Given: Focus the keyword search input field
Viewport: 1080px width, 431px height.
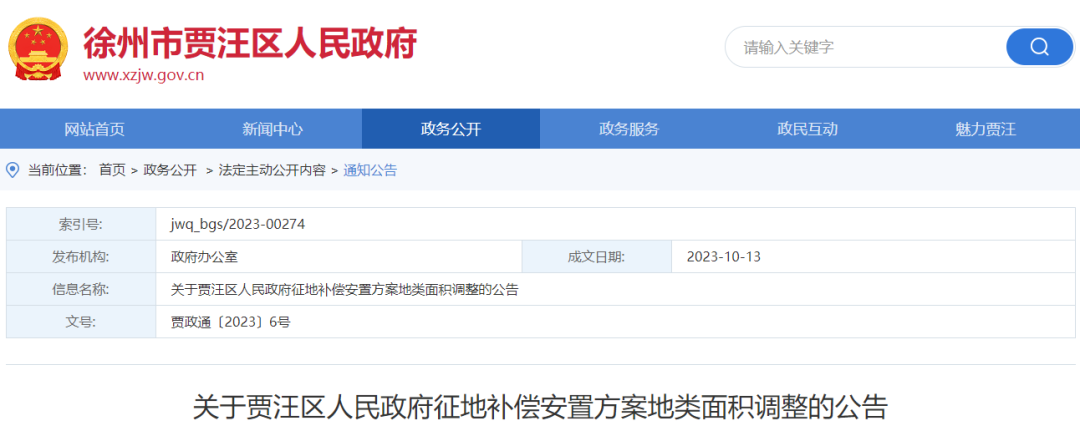Looking at the screenshot, I should [x=866, y=48].
